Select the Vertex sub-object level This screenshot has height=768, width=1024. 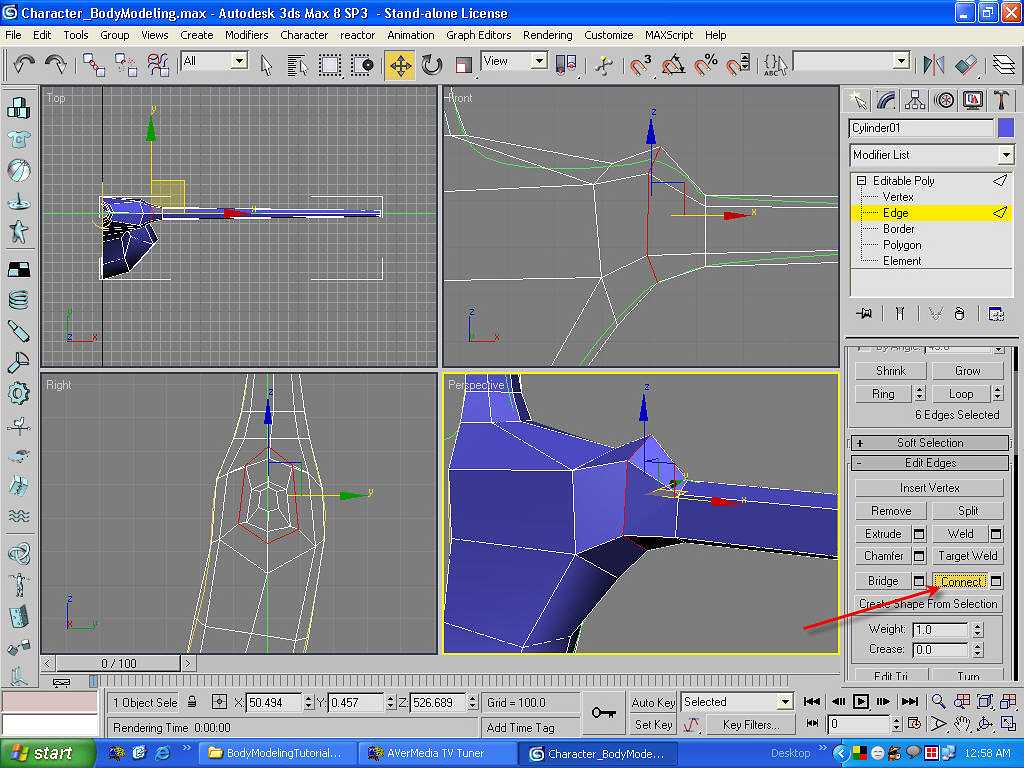pos(898,197)
